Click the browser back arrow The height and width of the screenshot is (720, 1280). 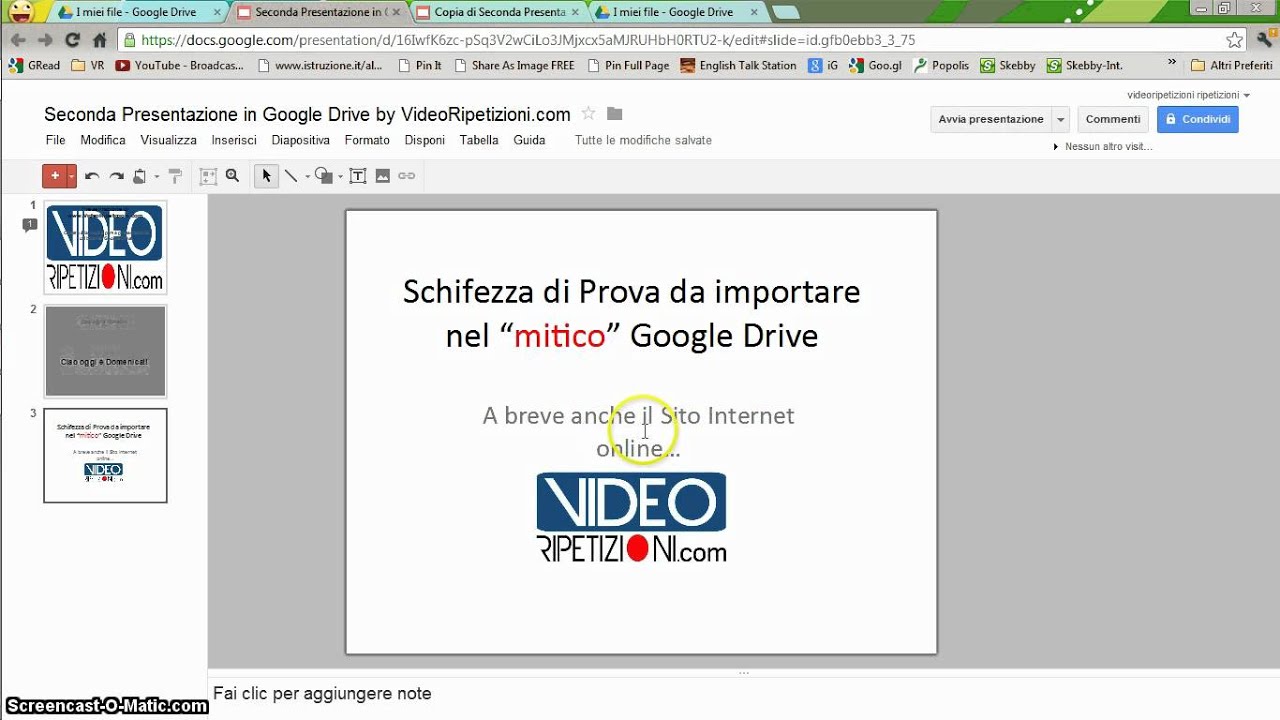[x=18, y=40]
